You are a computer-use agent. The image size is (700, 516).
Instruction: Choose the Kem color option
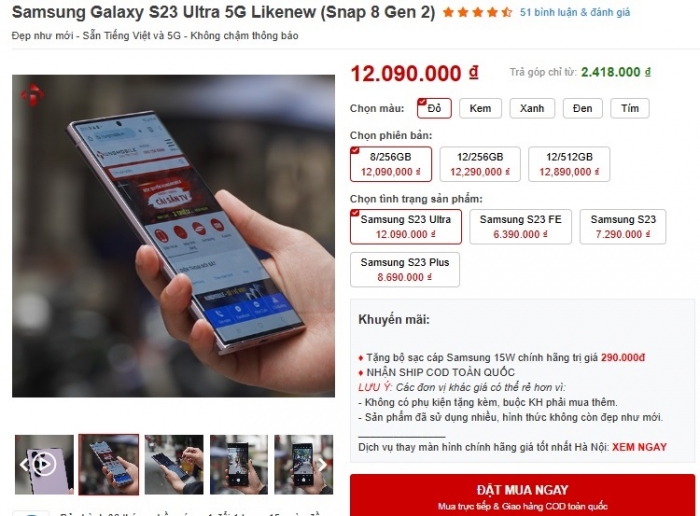click(480, 108)
